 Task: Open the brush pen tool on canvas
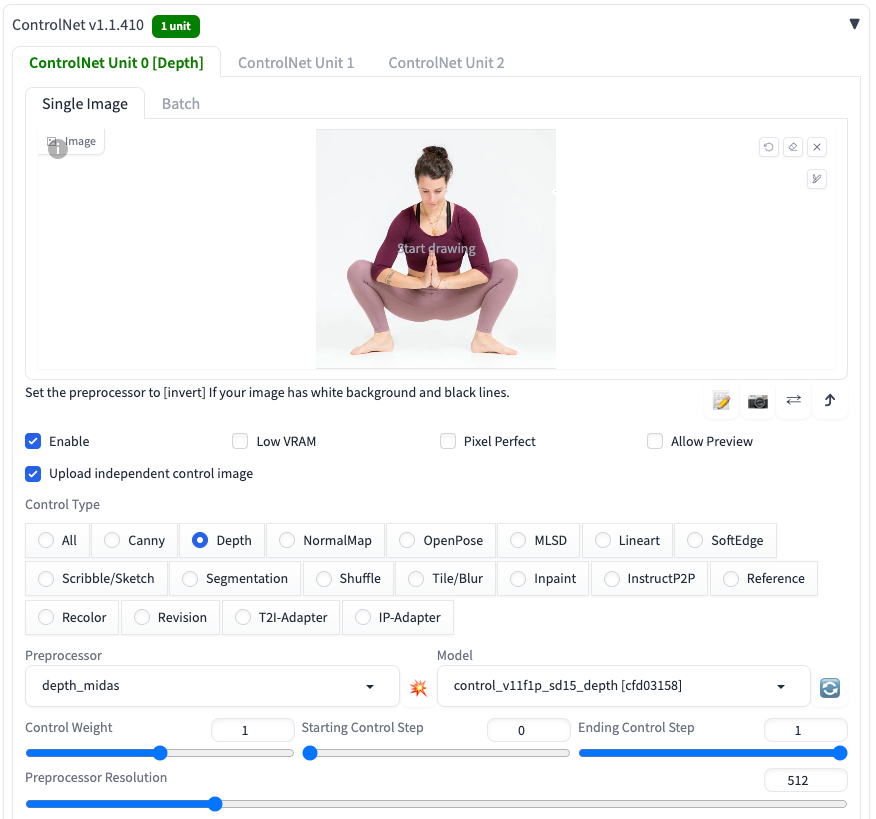pos(817,179)
